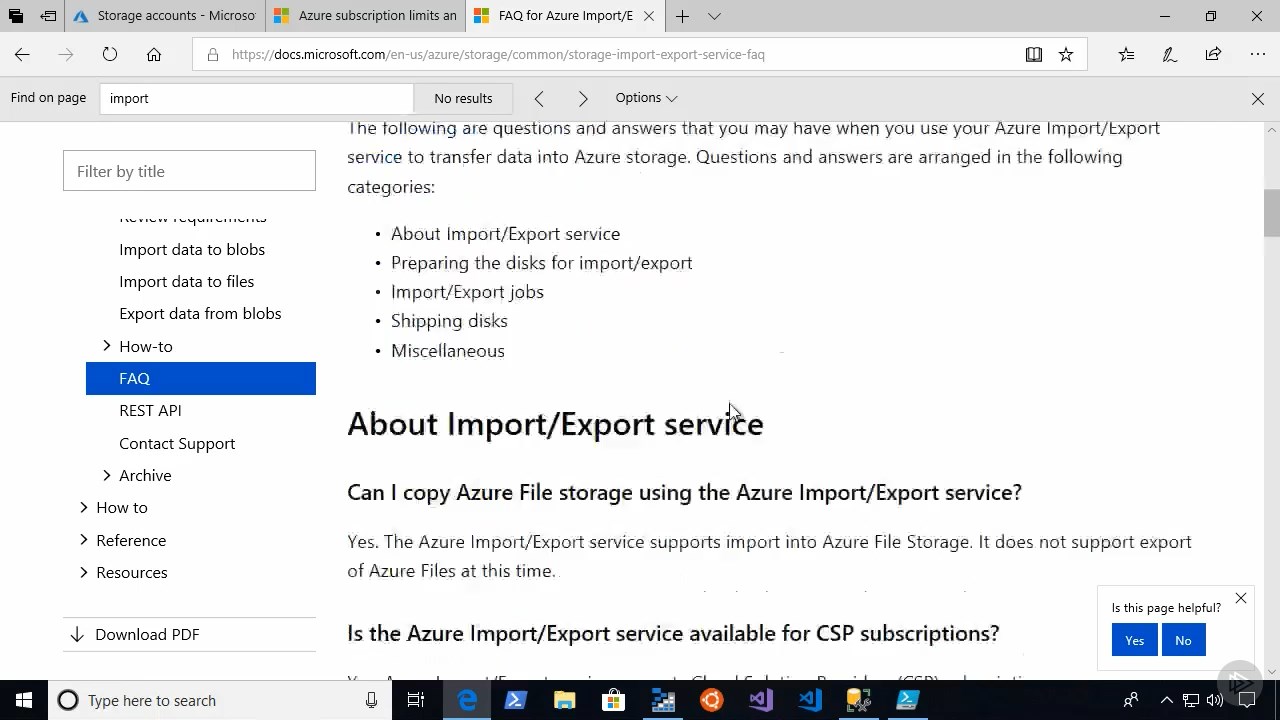Open Visual Studio Code blue icon in taskbar
Screen dimensions: 1280x720
pyautogui.click(x=810, y=700)
